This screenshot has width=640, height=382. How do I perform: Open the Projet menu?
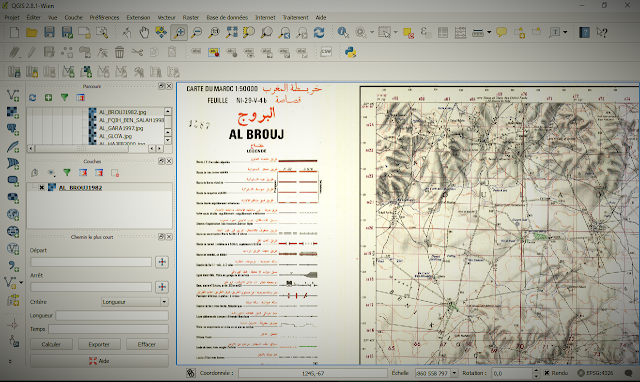[x=12, y=18]
